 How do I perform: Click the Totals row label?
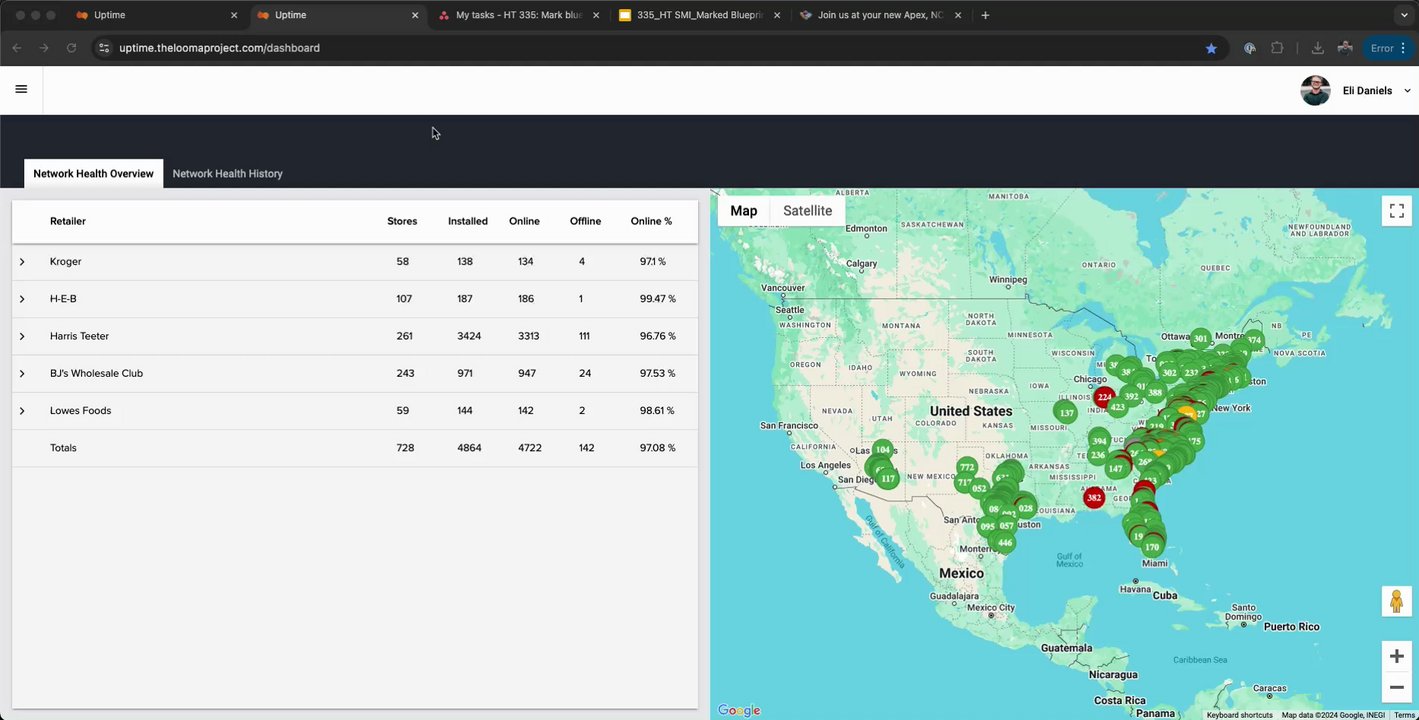[x=63, y=448]
